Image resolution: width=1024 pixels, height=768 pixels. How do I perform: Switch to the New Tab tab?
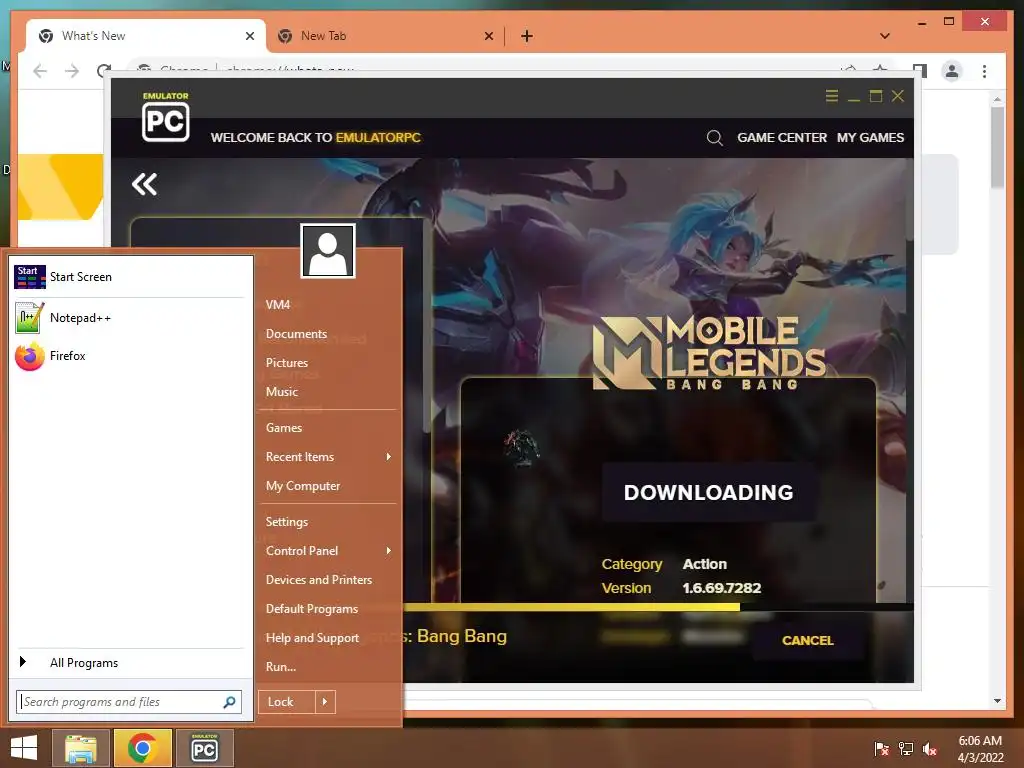(x=385, y=36)
